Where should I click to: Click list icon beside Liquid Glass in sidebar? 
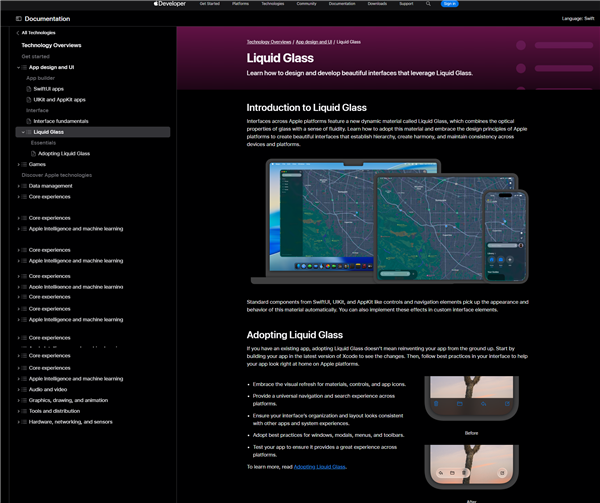tap(29, 132)
